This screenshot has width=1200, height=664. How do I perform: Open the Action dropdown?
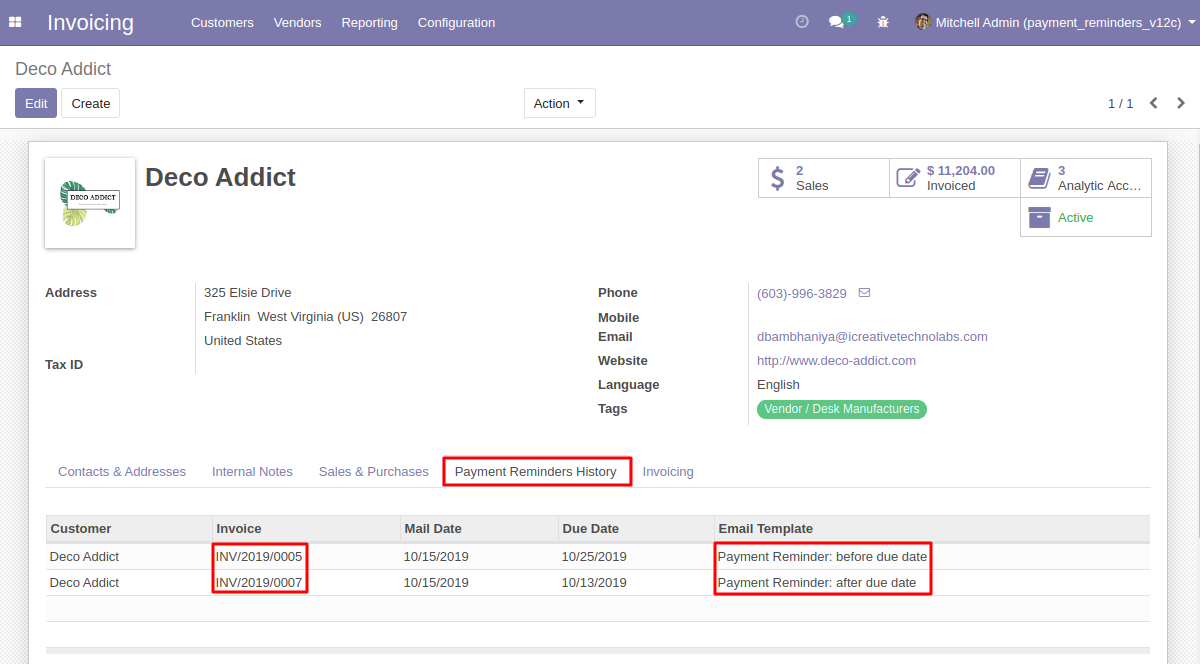[559, 102]
